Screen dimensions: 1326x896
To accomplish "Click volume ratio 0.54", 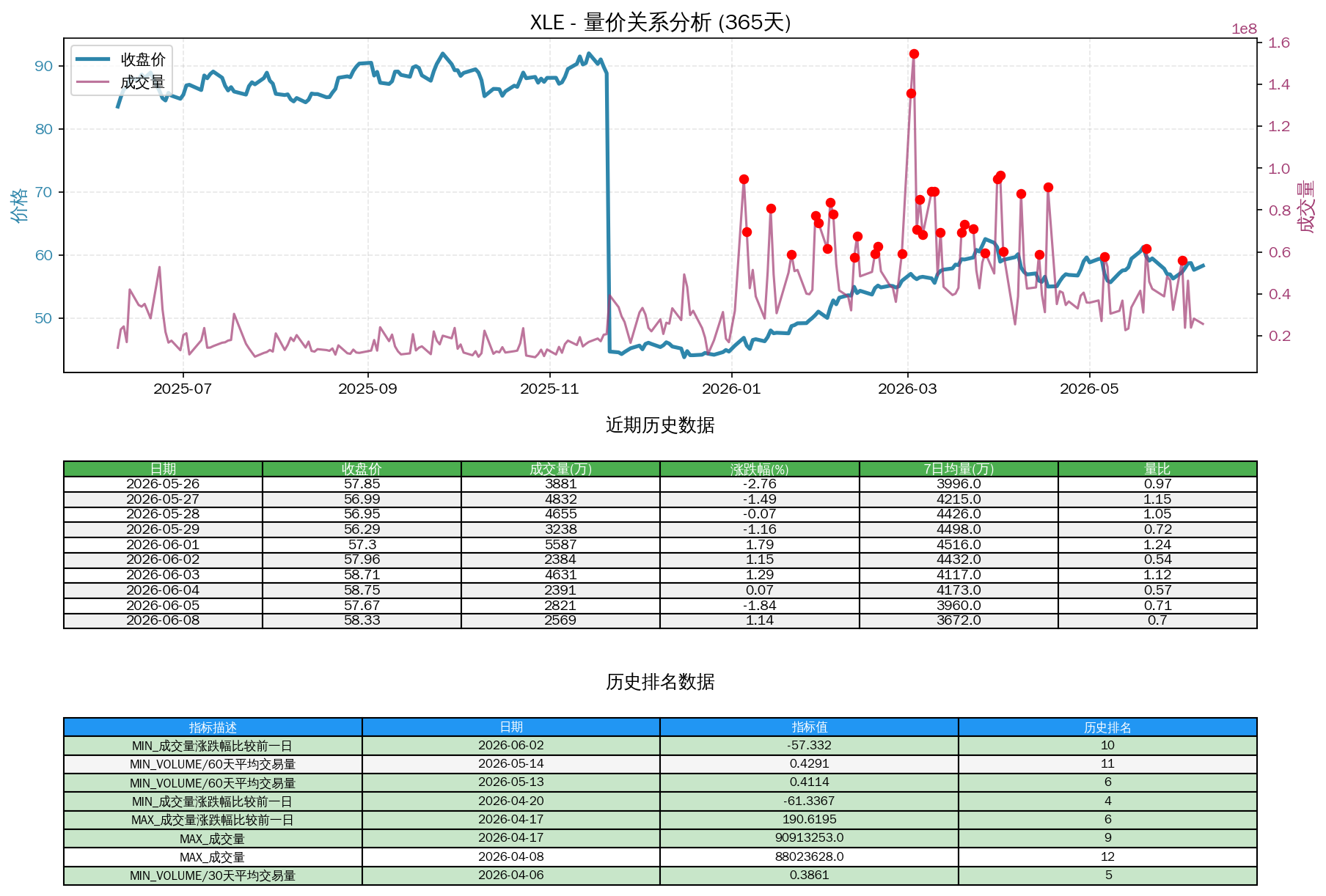I will coord(1157,559).
